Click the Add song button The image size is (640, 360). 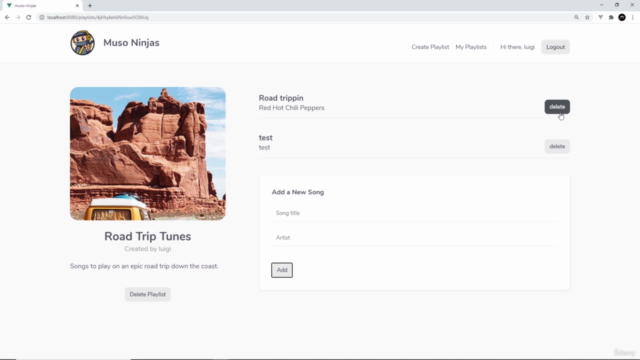pyautogui.click(x=282, y=270)
